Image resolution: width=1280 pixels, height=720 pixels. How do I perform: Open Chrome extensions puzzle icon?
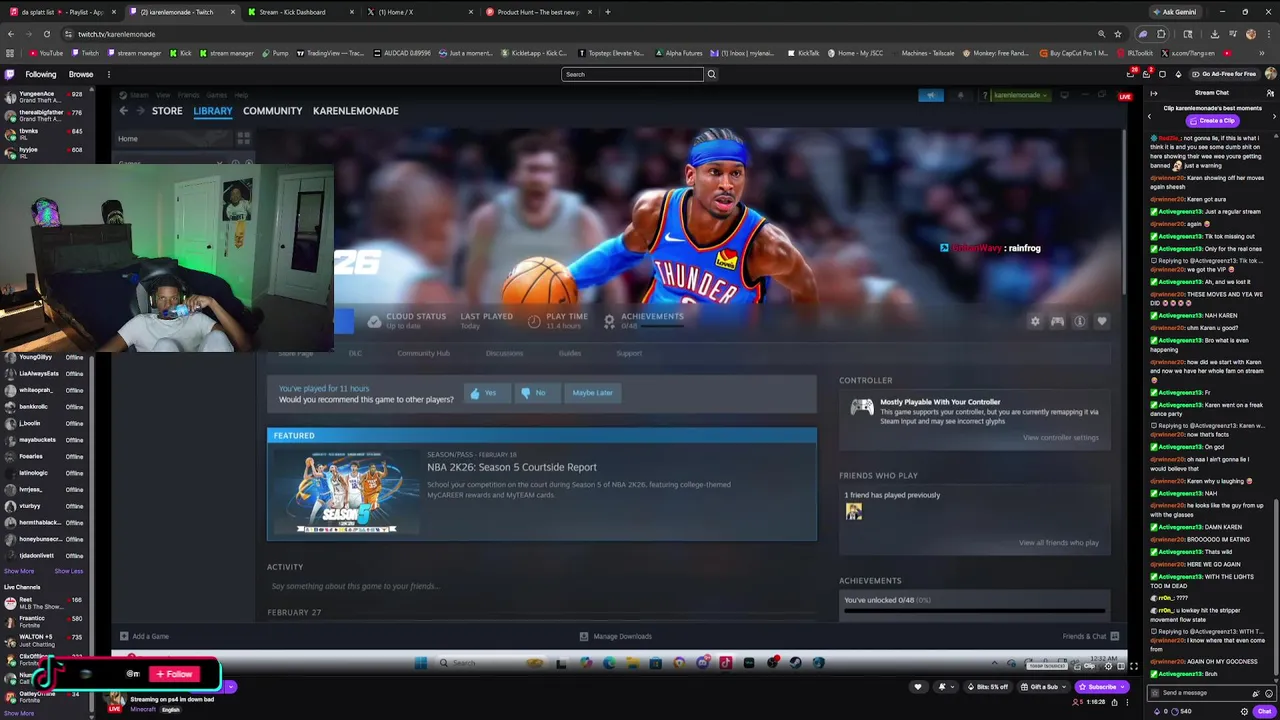pyautogui.click(x=1161, y=34)
